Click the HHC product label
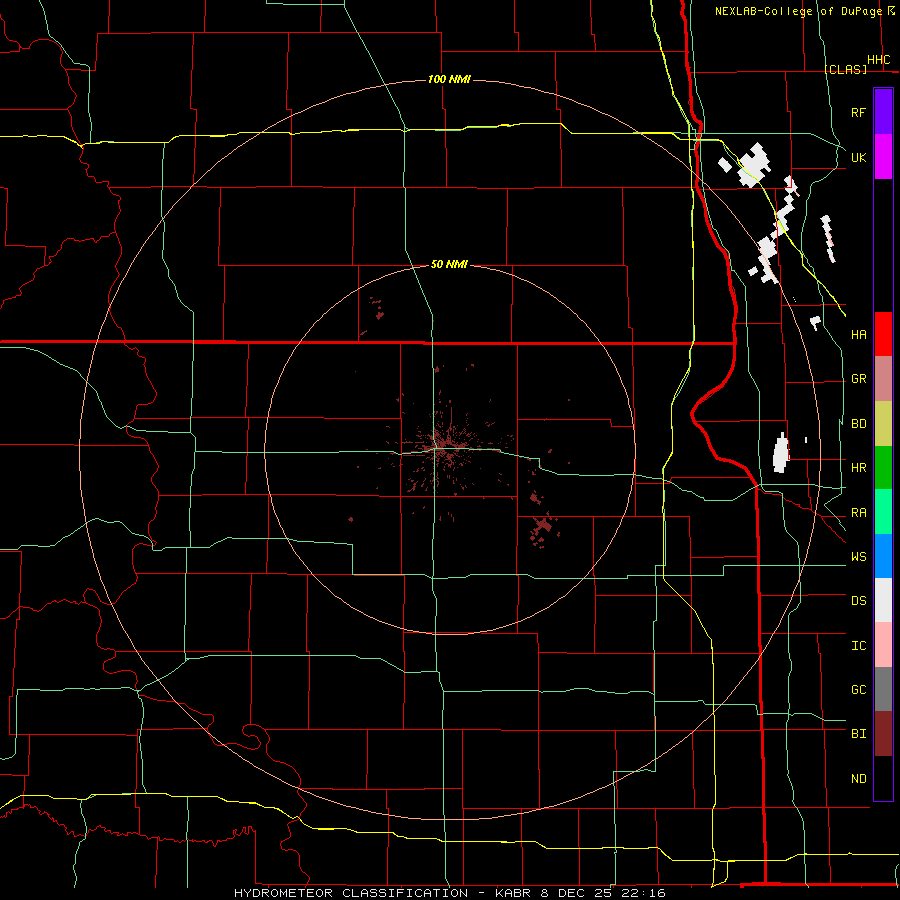This screenshot has width=900, height=900. (x=878, y=60)
